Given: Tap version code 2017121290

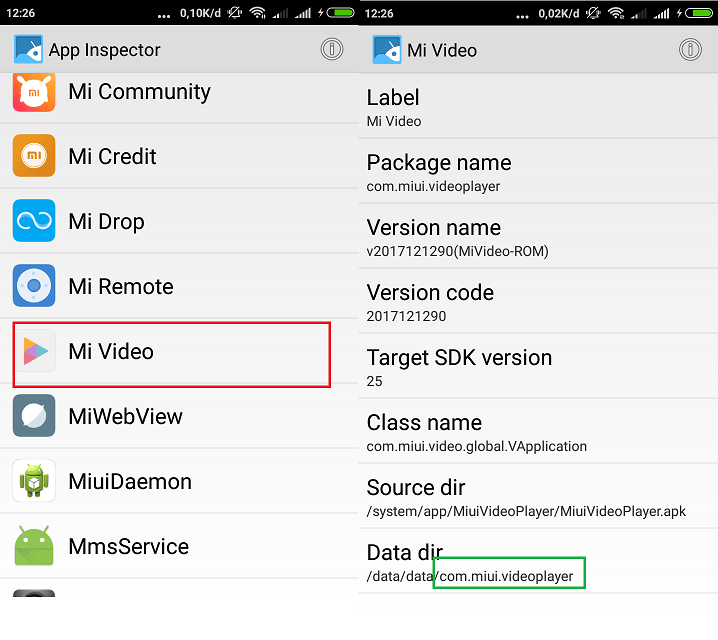Looking at the screenshot, I should 406,316.
